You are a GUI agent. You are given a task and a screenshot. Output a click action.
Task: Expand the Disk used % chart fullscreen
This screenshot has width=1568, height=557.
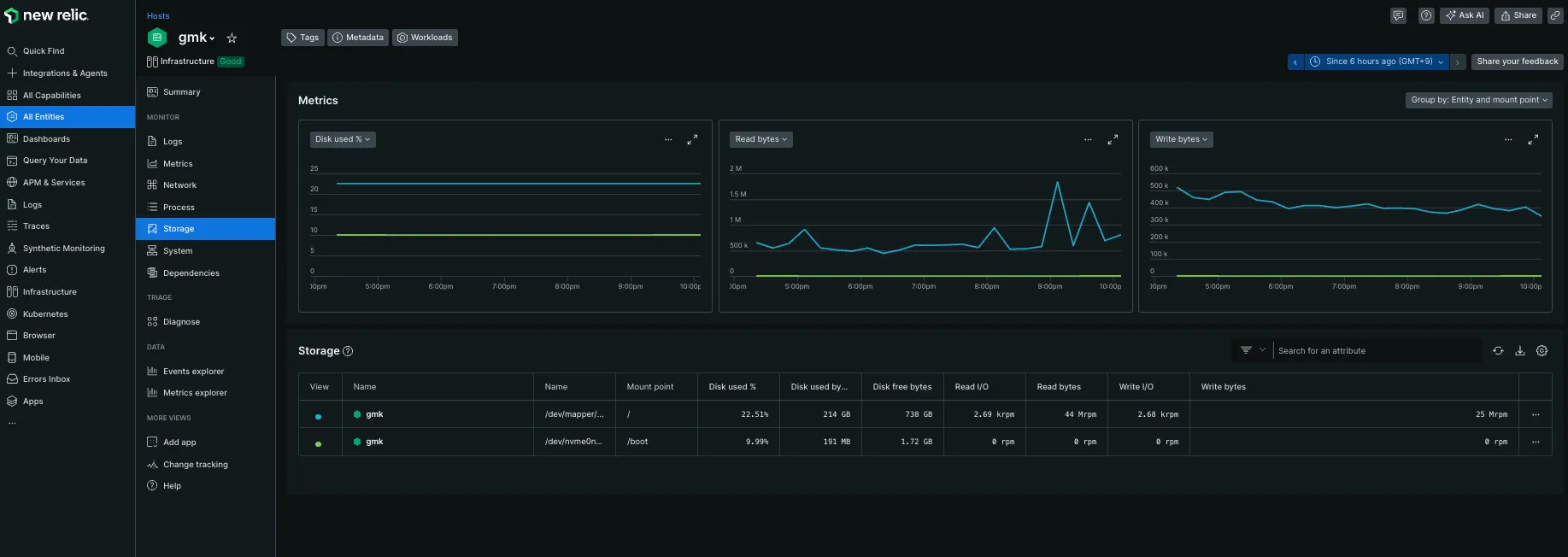692,139
